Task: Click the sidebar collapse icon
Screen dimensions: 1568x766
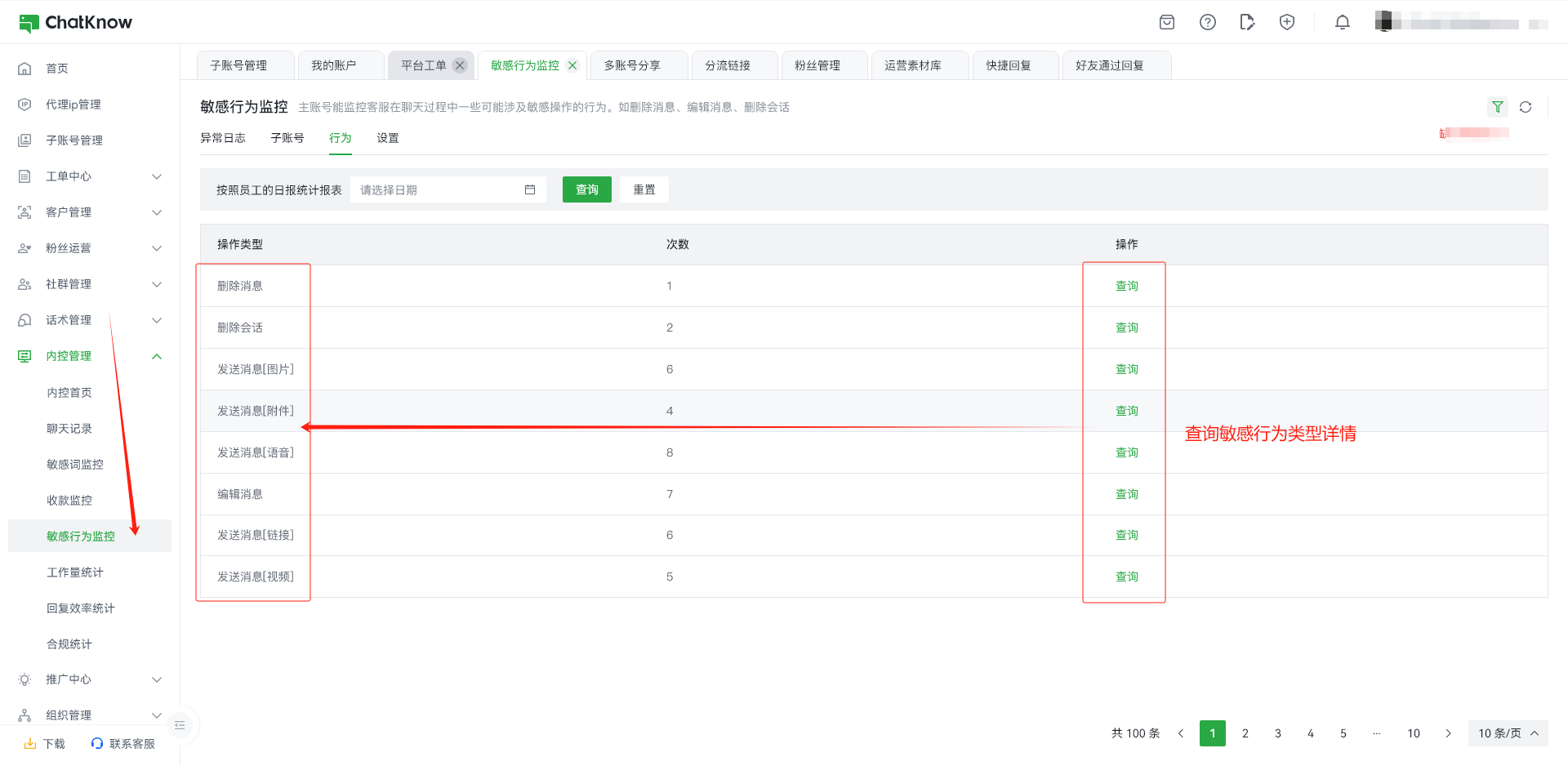Action: pos(180,725)
